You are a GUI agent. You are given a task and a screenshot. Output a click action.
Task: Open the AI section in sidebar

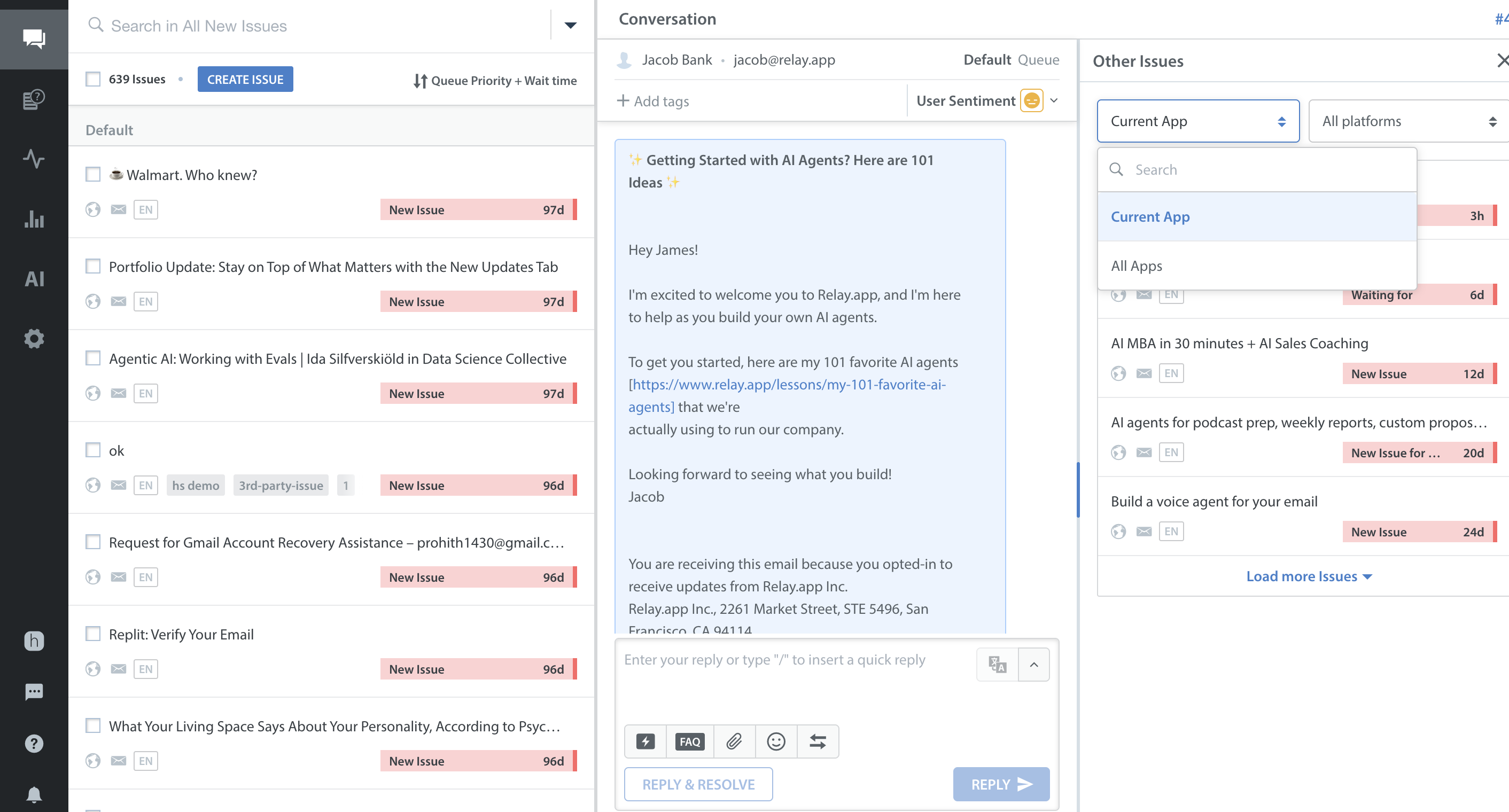[34, 279]
